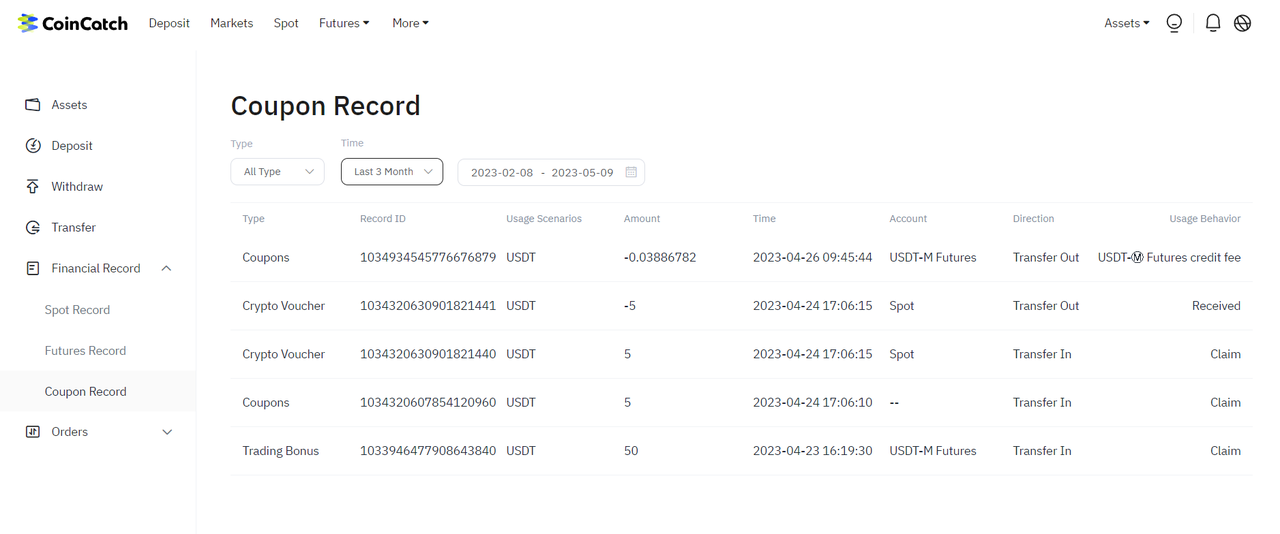This screenshot has width=1280, height=534.
Task: Click the Withdraw icon in sidebar
Action: click(33, 187)
